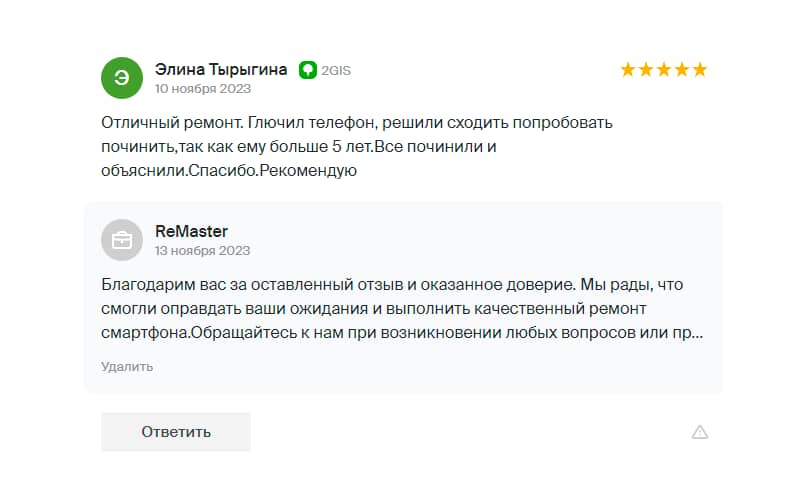This screenshot has width=805, height=501.
Task: Click the fourth rating star
Action: point(682,70)
